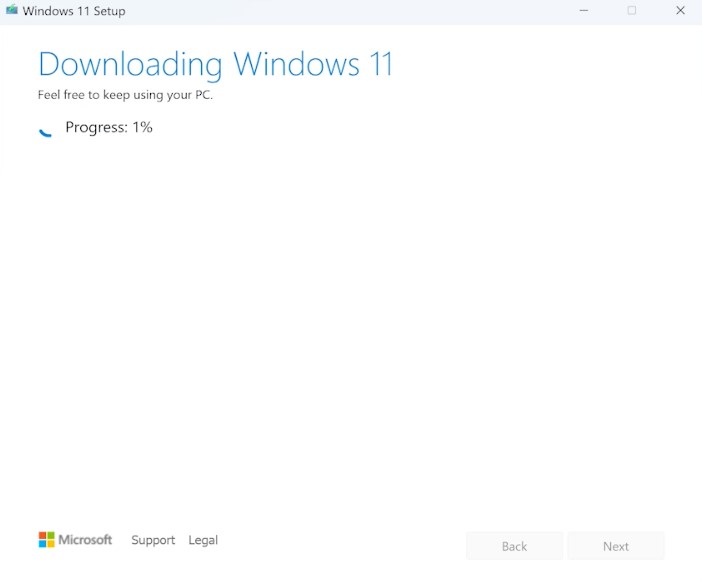Click the empty title bar area
The height and width of the screenshot is (584, 702).
point(350,11)
